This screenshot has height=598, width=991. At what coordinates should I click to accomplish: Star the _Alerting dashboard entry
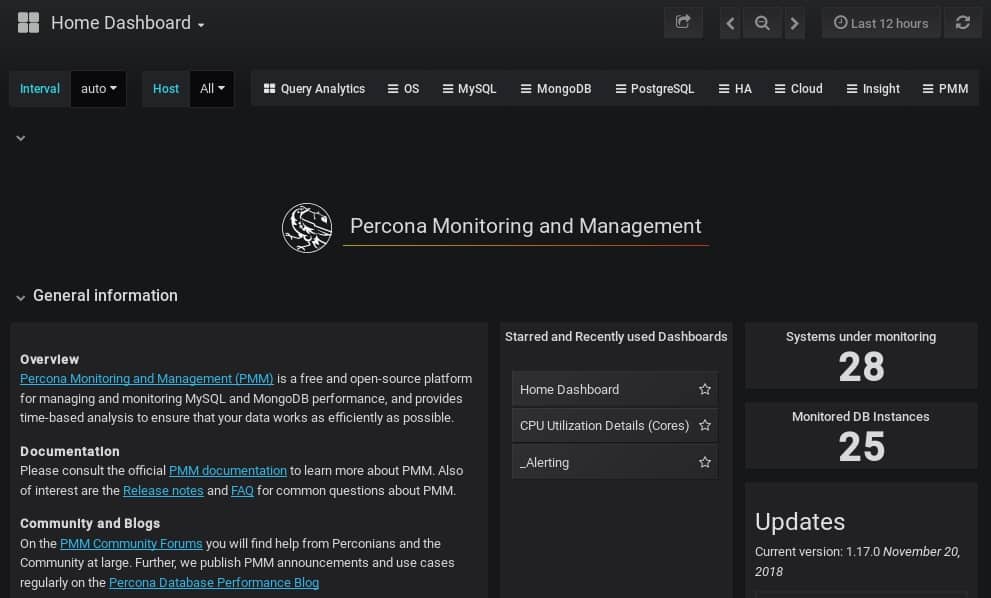[x=705, y=462]
